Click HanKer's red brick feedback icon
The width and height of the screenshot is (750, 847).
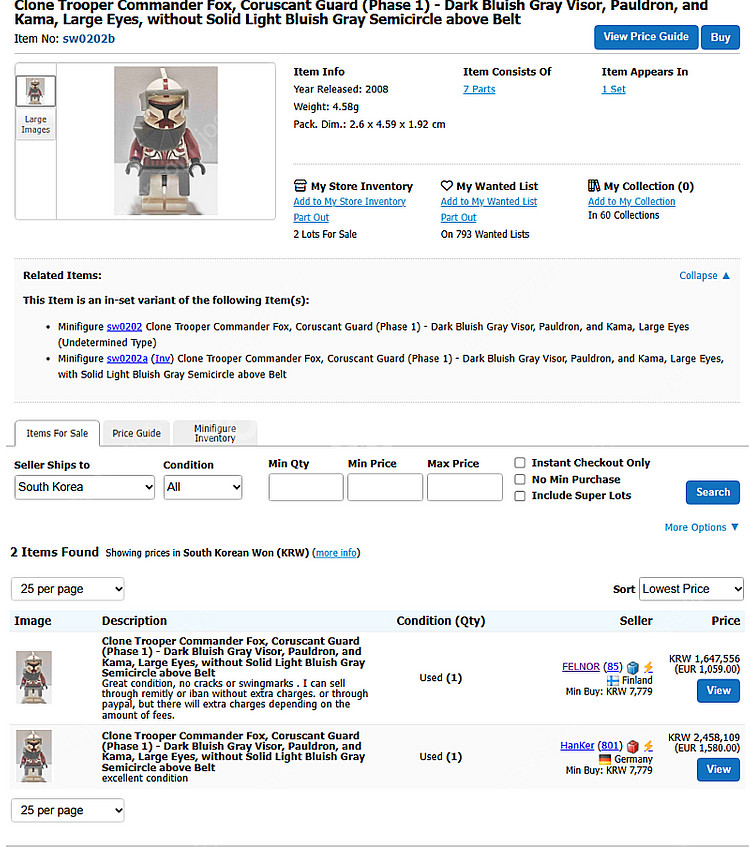(x=633, y=746)
